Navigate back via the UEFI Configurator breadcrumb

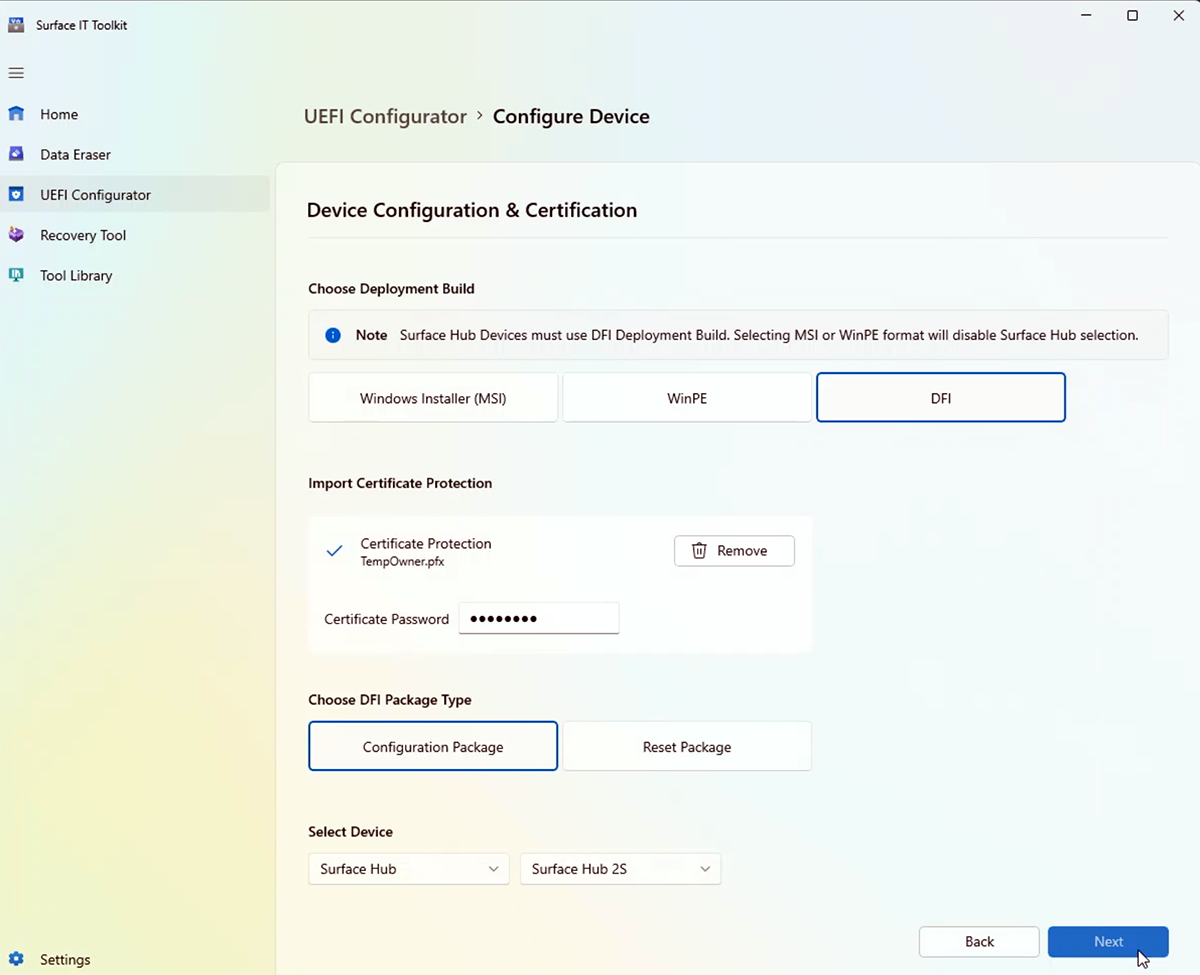click(x=385, y=116)
